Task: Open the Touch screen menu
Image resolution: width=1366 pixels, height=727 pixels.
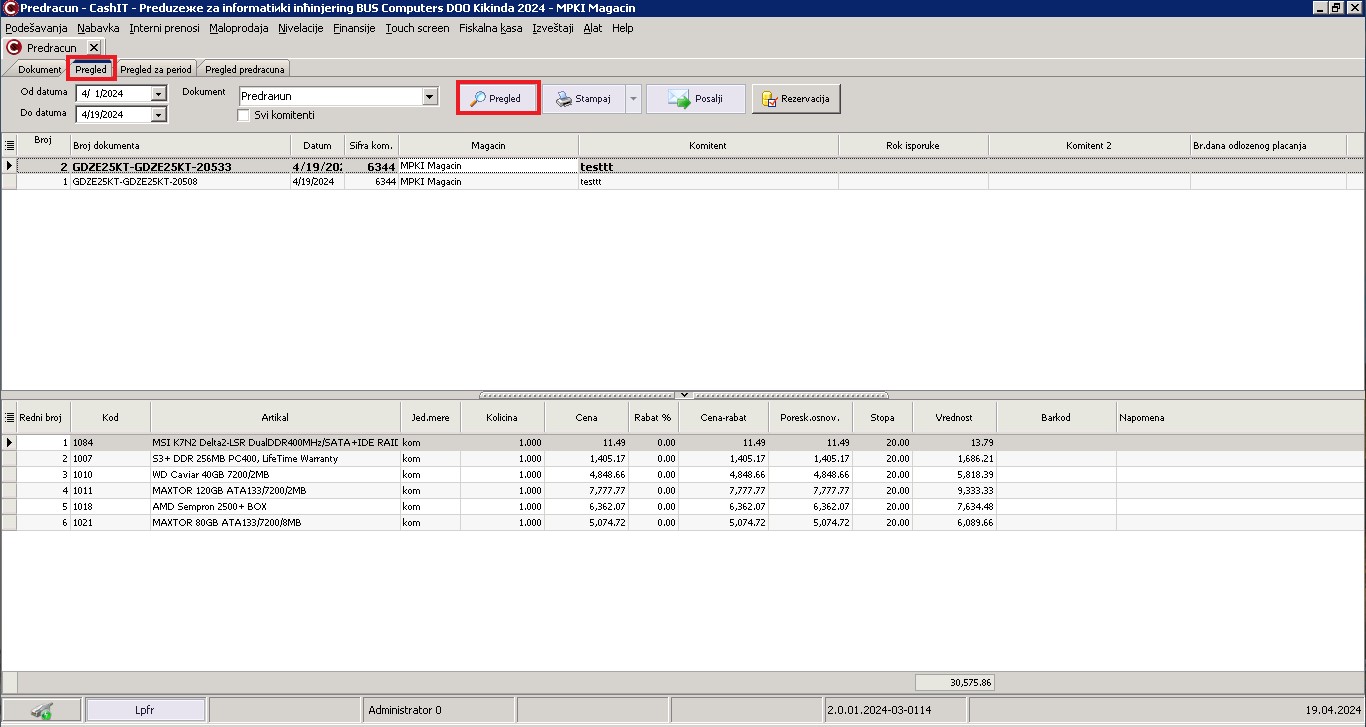Action: click(x=417, y=28)
